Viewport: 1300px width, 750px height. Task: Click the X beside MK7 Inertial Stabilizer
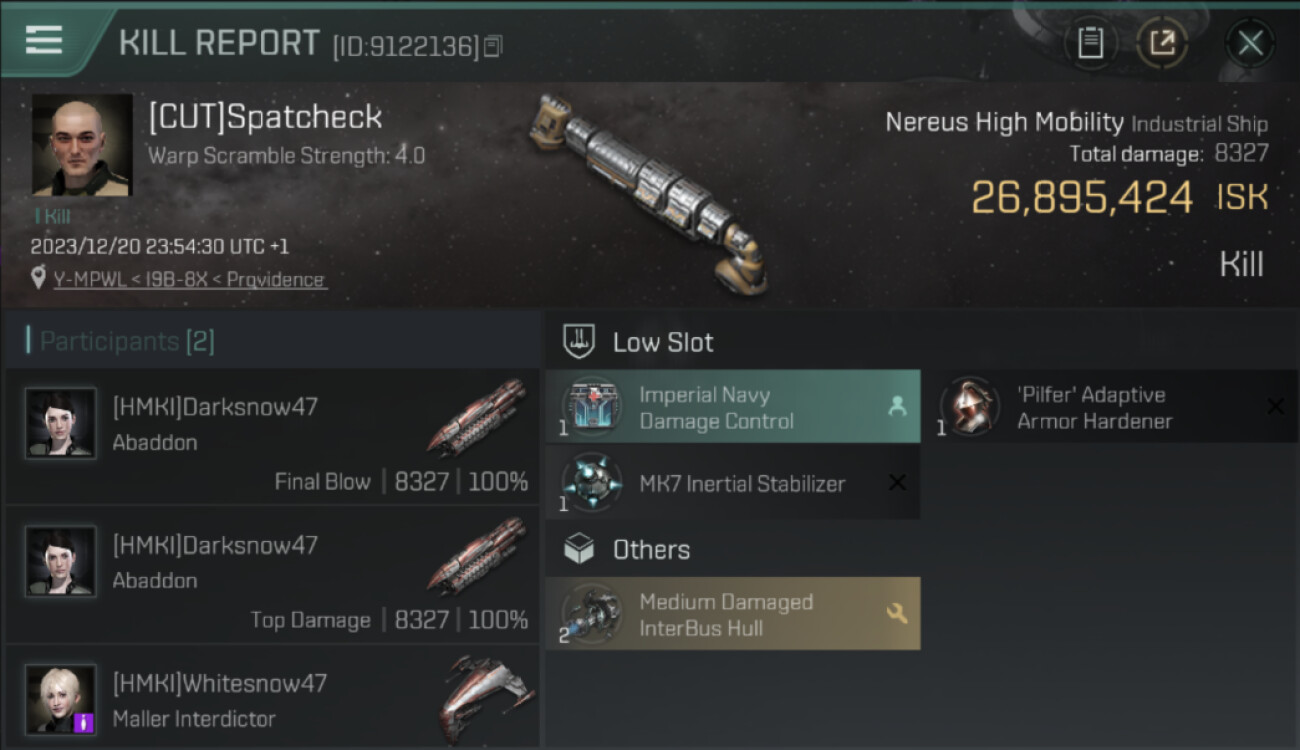click(x=897, y=483)
